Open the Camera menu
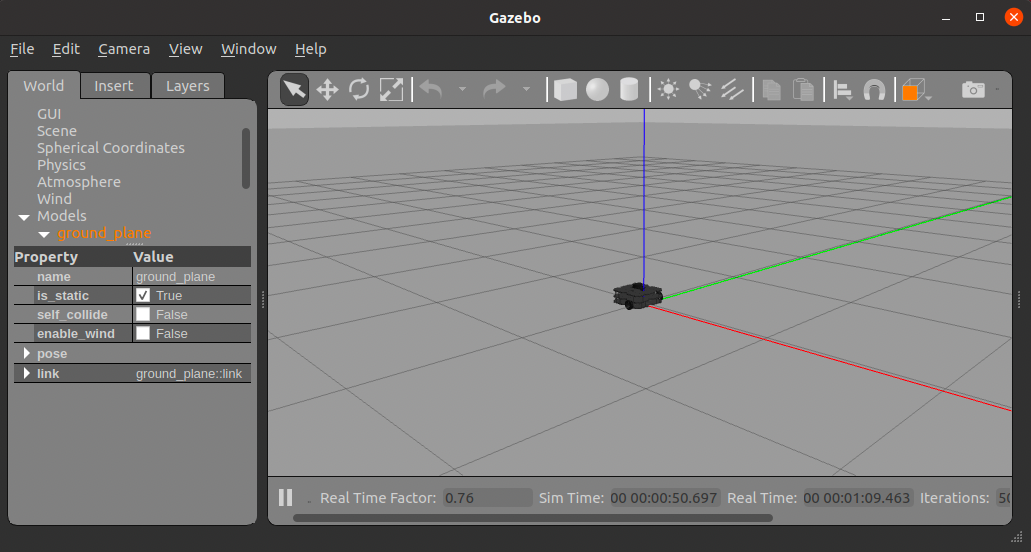This screenshot has width=1031, height=552. 124,49
